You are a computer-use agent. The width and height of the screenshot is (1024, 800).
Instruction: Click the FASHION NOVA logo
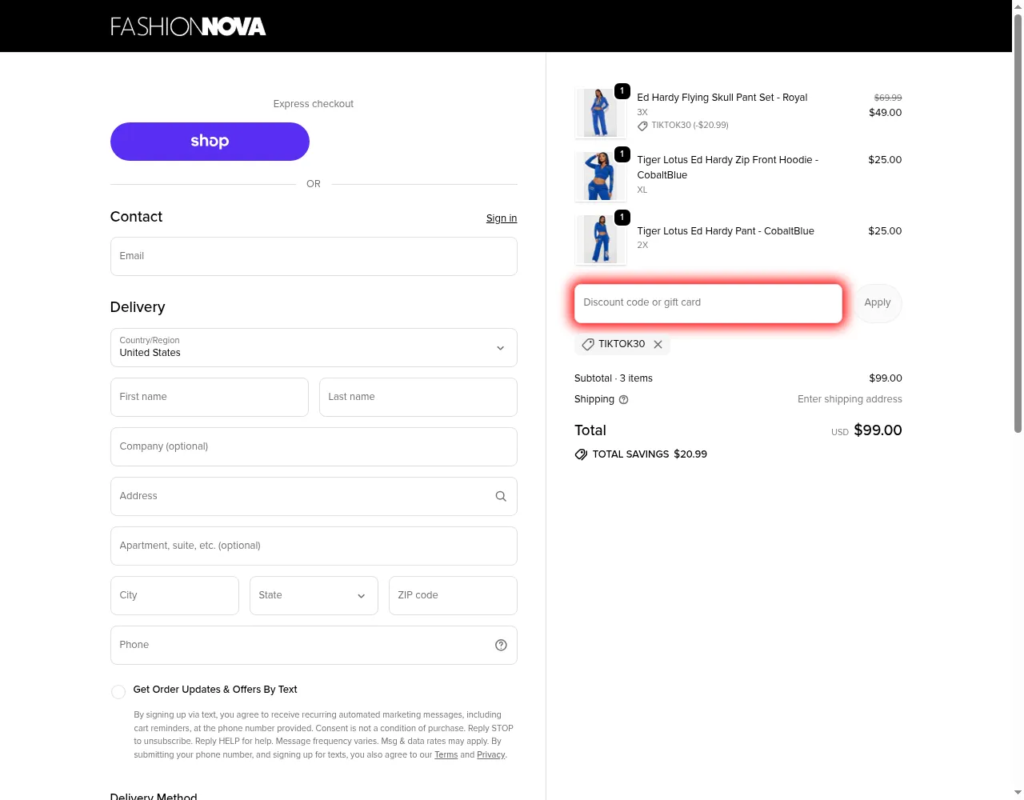pos(188,26)
